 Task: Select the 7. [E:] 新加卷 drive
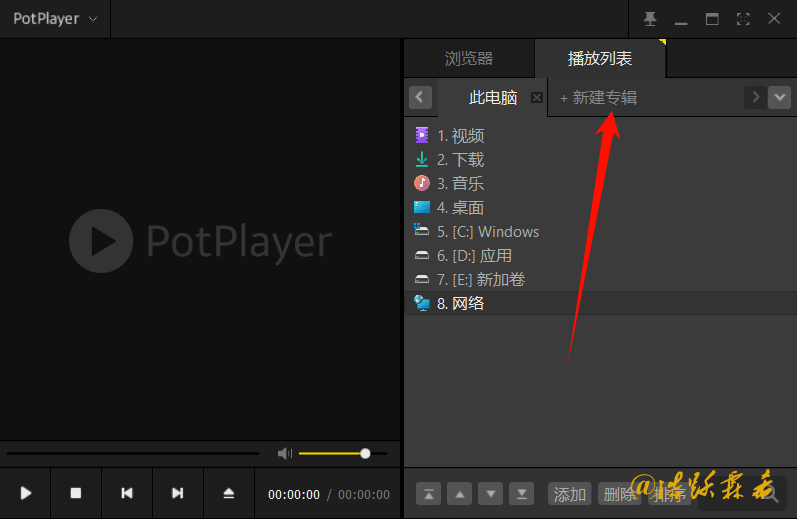(x=600, y=280)
